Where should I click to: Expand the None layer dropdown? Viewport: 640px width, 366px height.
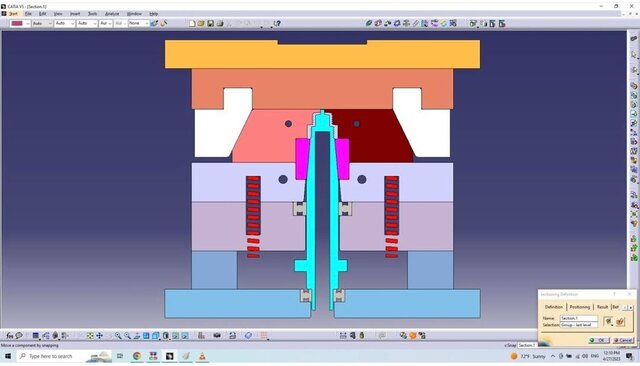[x=138, y=24]
